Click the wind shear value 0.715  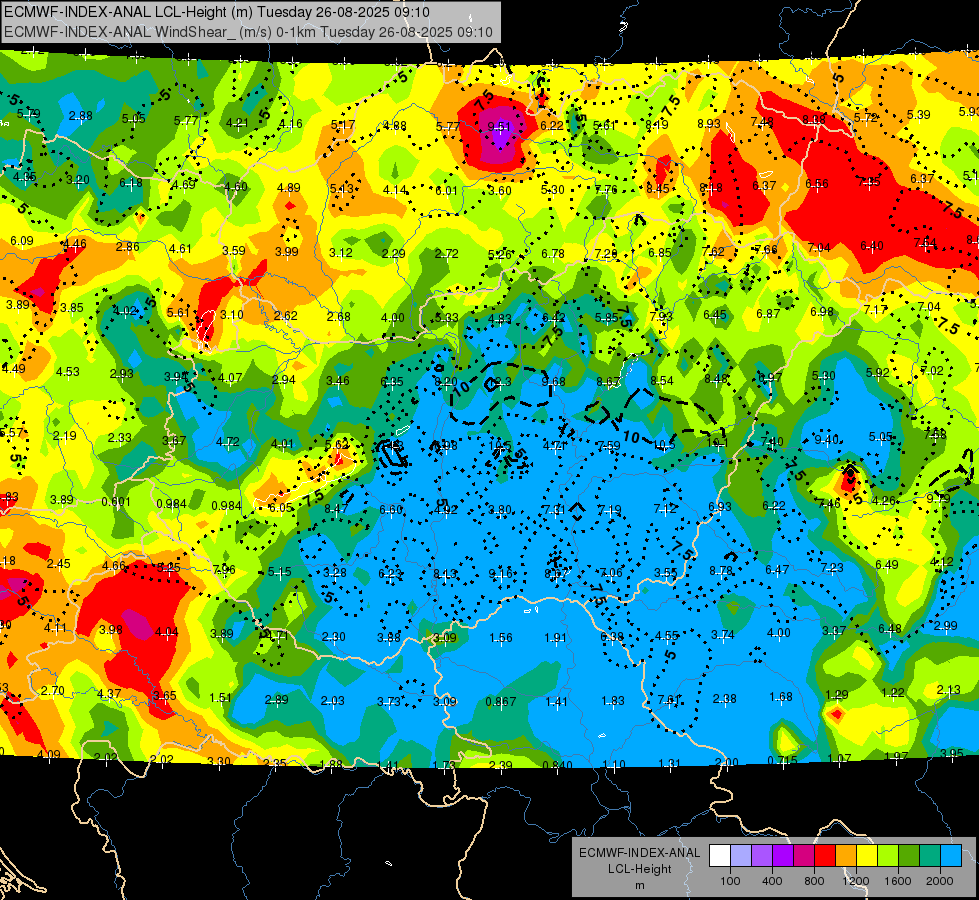(782, 761)
